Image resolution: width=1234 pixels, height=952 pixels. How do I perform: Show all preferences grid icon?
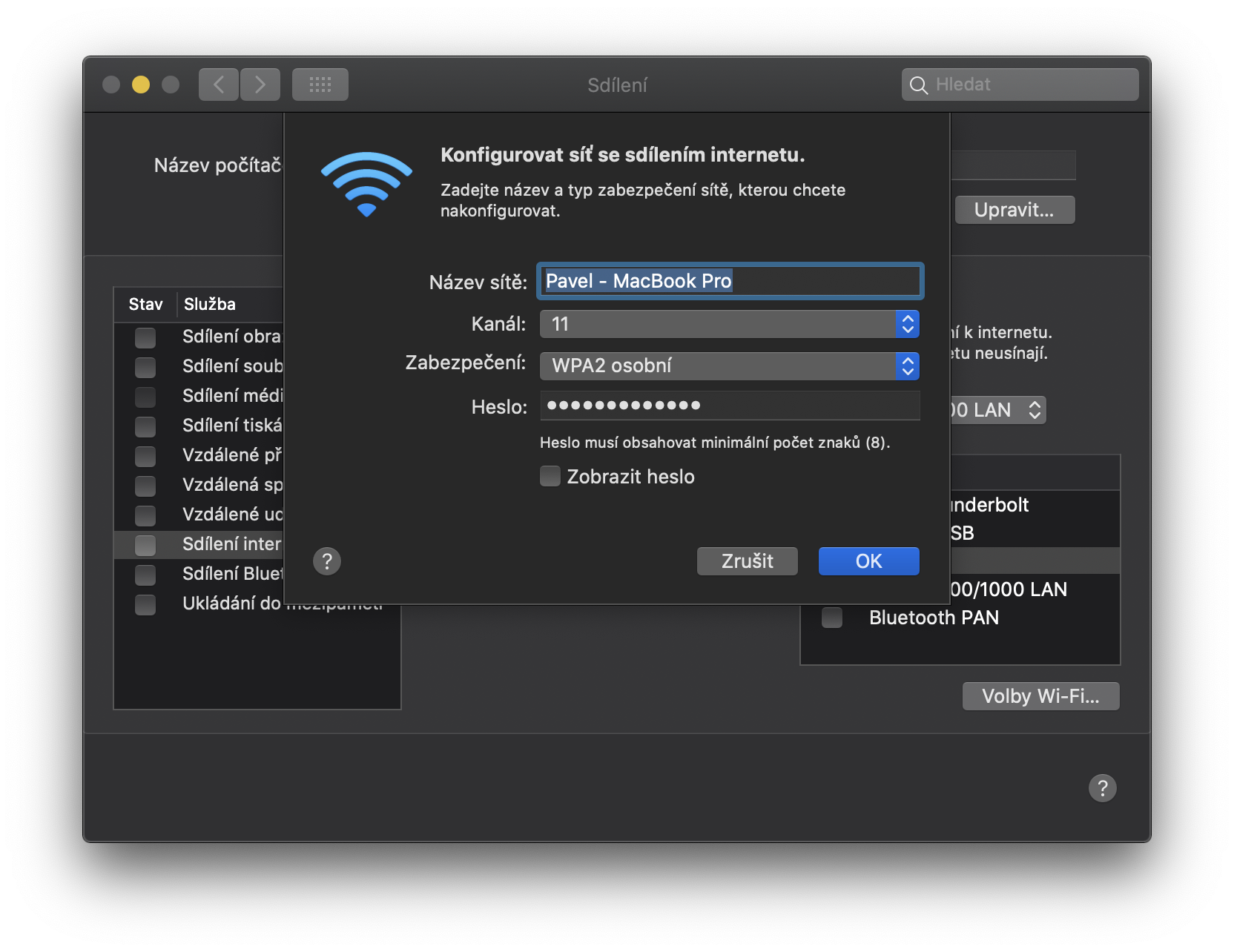(x=320, y=85)
